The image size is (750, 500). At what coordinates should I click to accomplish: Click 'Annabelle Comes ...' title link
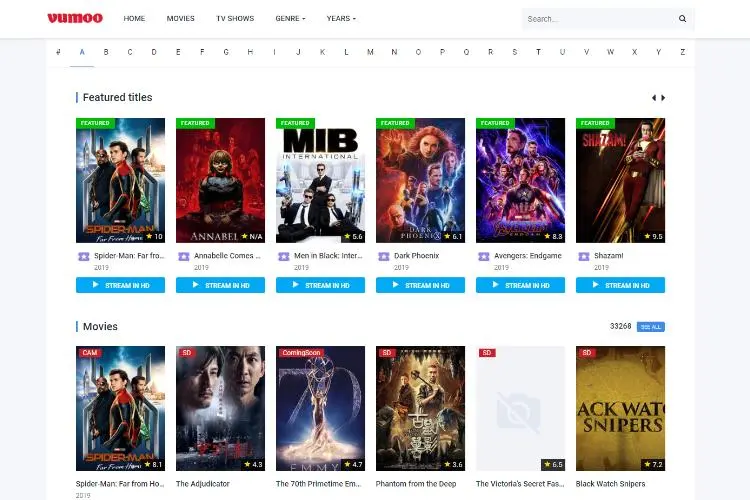[227, 256]
